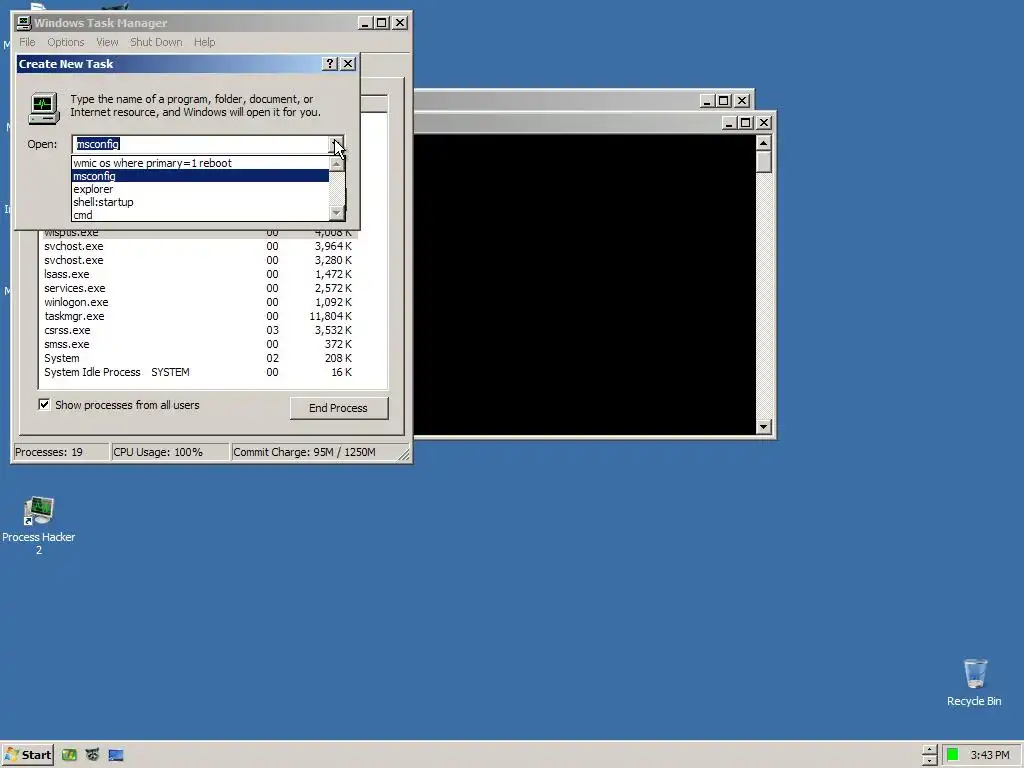Viewport: 1024px width, 768px height.
Task: Select the services.exe process row
Action: click(x=198, y=288)
